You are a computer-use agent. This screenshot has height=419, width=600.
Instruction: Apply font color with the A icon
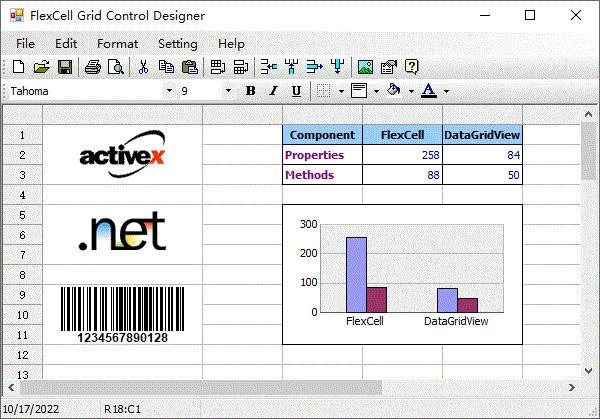[429, 91]
